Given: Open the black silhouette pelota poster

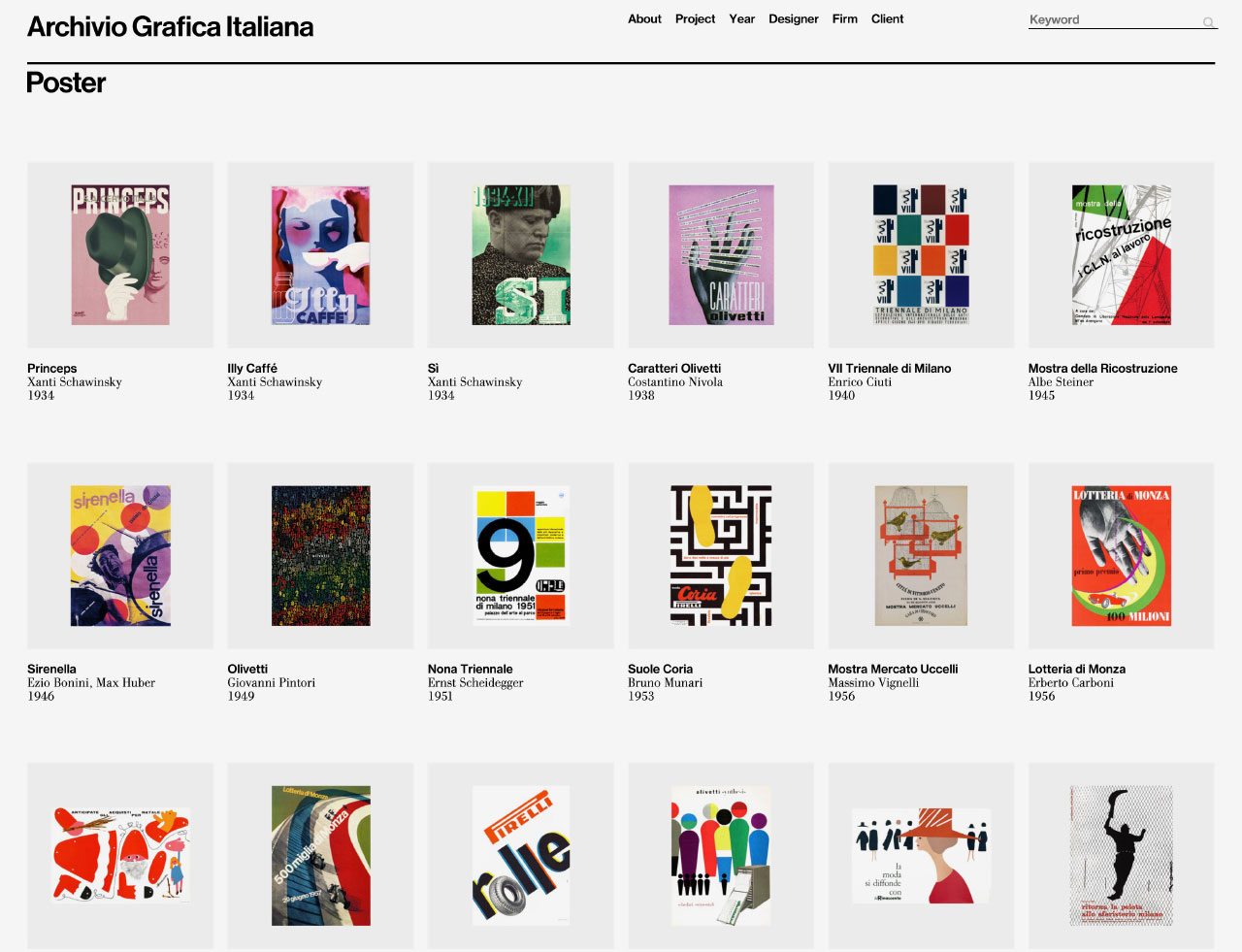Looking at the screenshot, I should click(x=1122, y=855).
